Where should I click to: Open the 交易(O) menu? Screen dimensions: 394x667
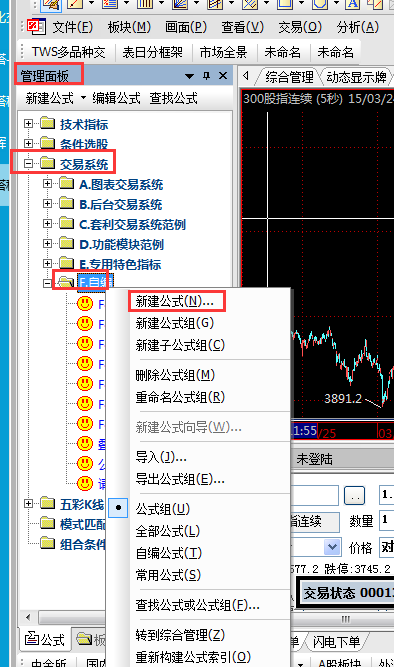(x=300, y=27)
